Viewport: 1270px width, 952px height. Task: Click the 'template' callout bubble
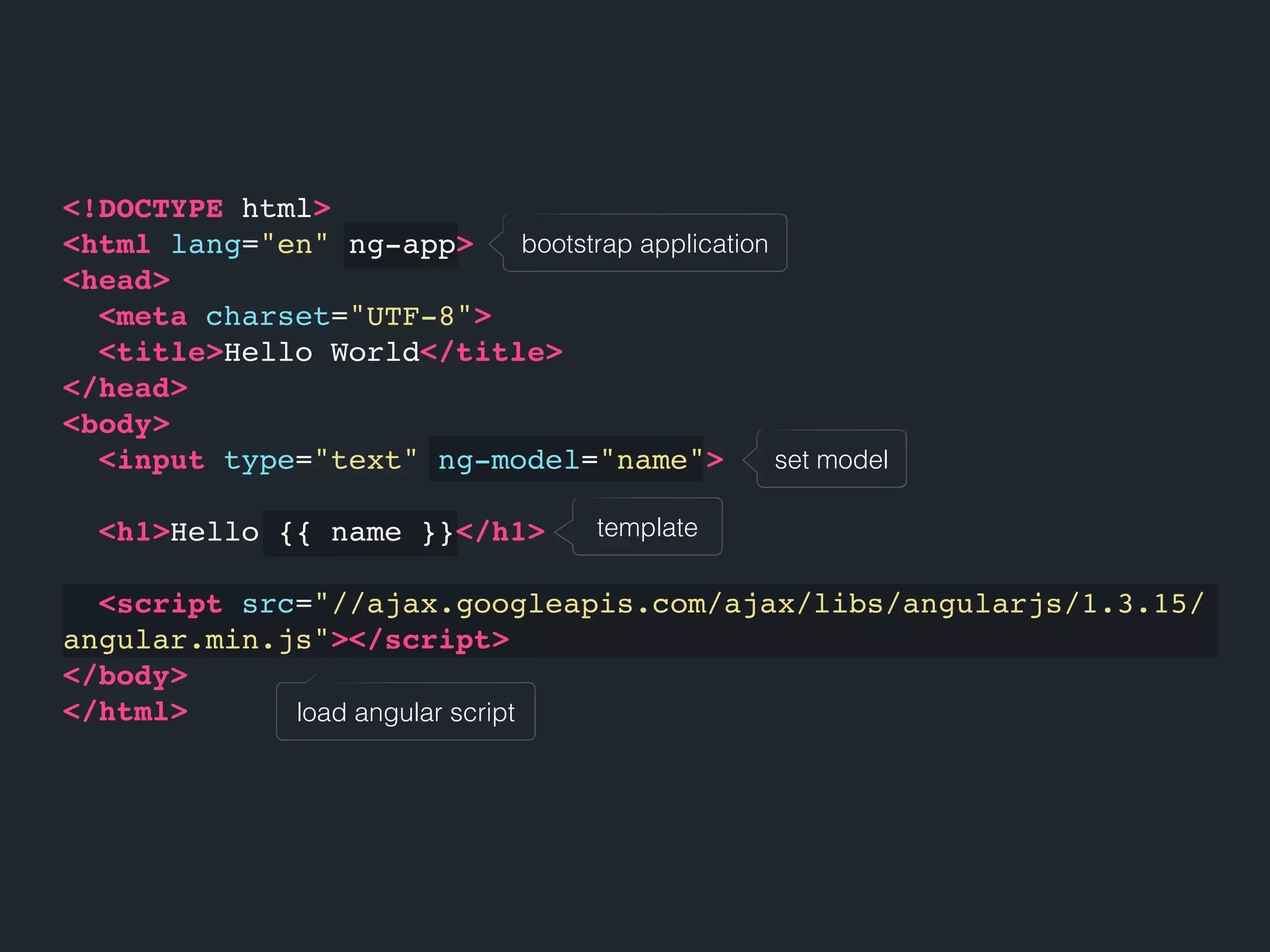click(647, 527)
